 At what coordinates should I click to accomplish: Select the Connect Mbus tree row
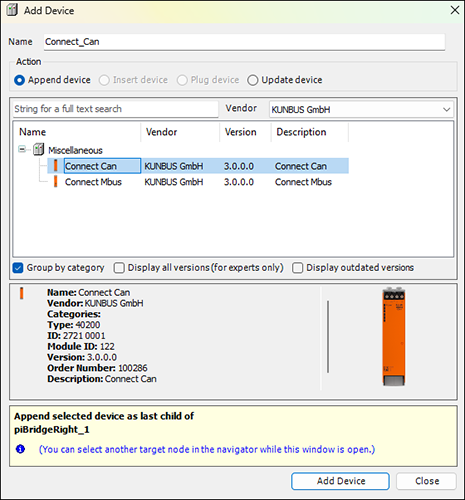click(198, 182)
